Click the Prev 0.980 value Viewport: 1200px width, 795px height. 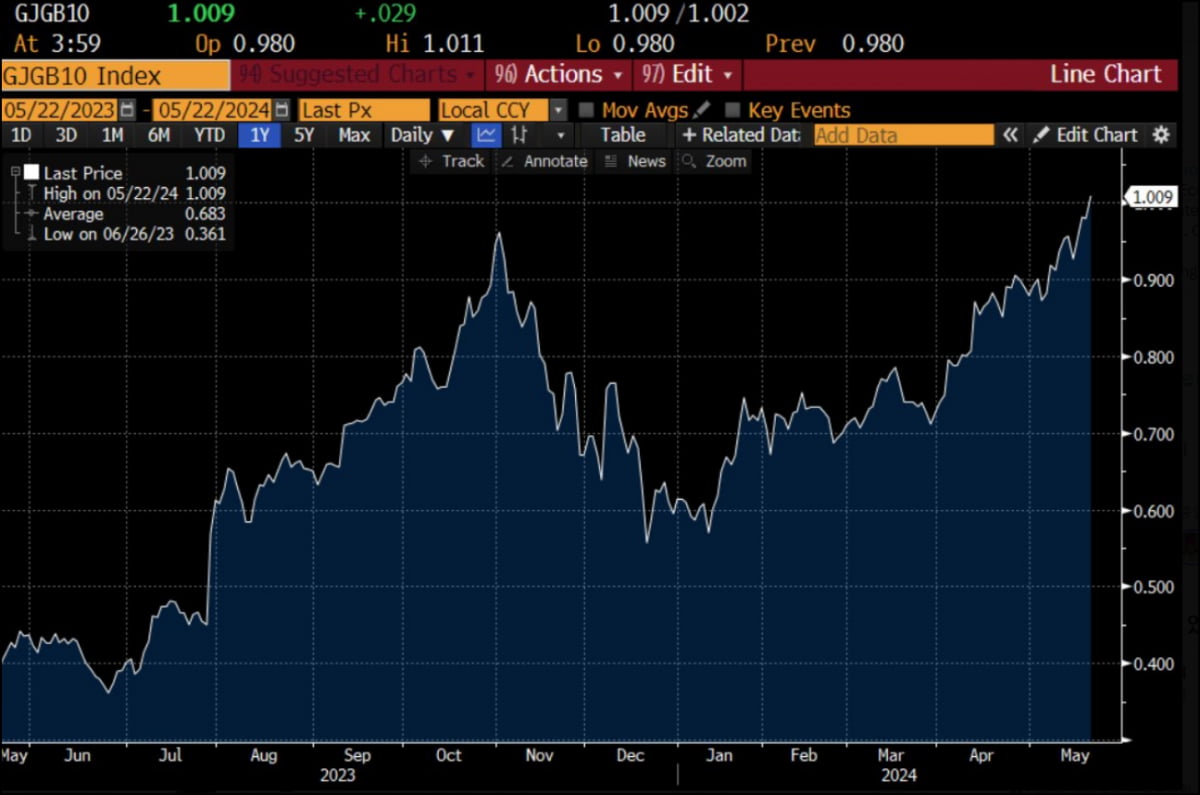coord(834,44)
